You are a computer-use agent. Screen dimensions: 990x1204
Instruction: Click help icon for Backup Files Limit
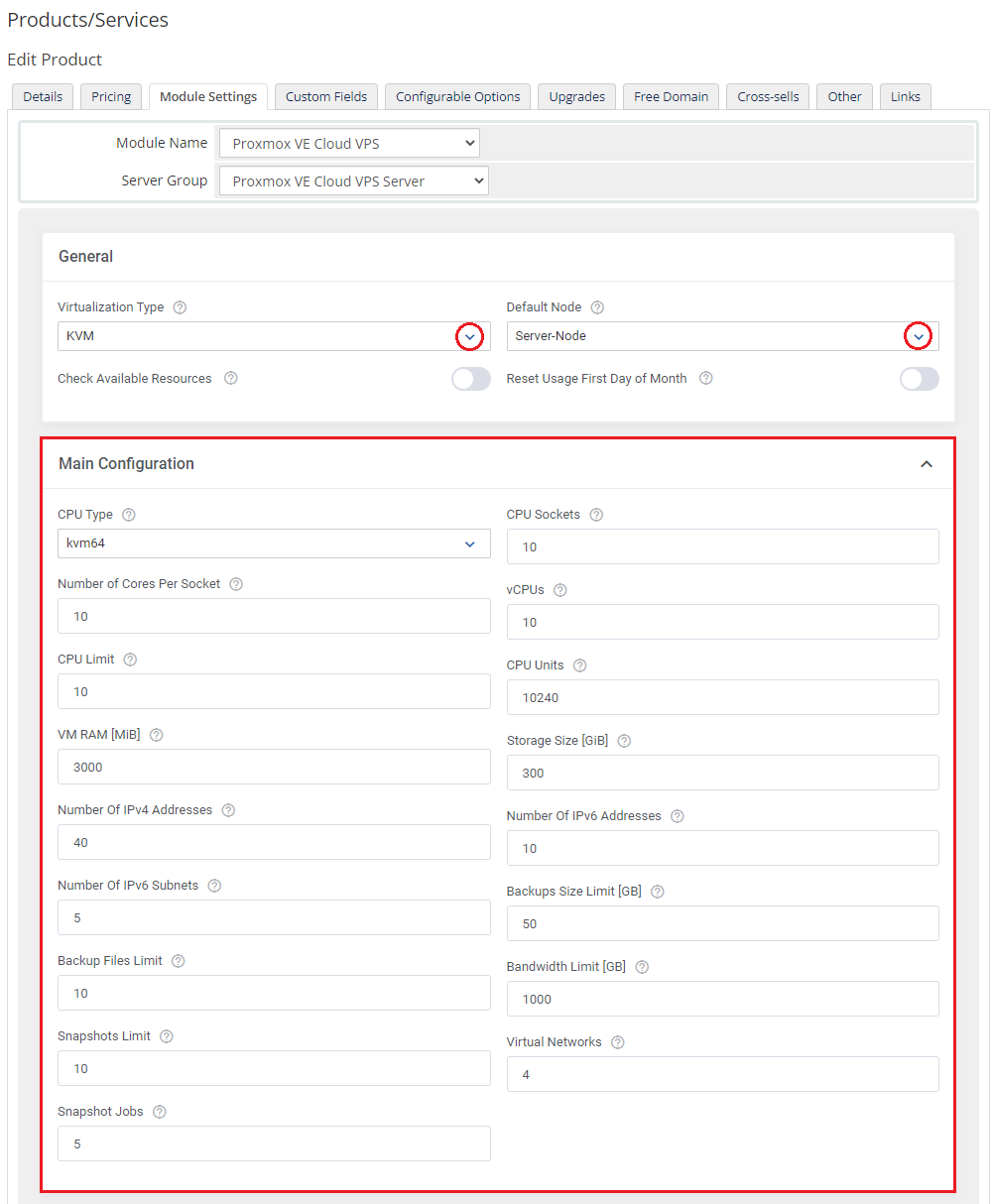click(179, 961)
